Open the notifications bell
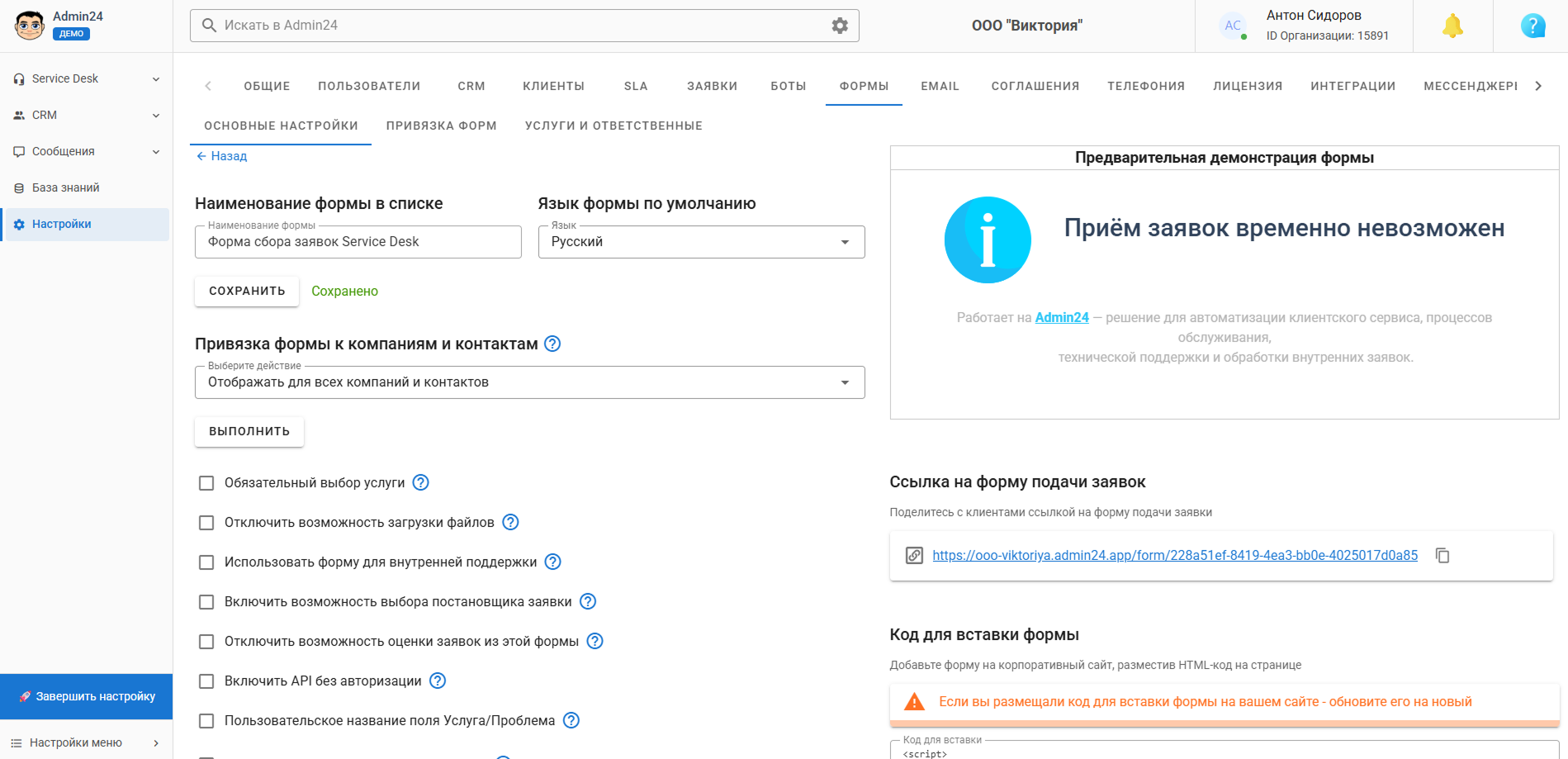1568x759 pixels. [1452, 26]
